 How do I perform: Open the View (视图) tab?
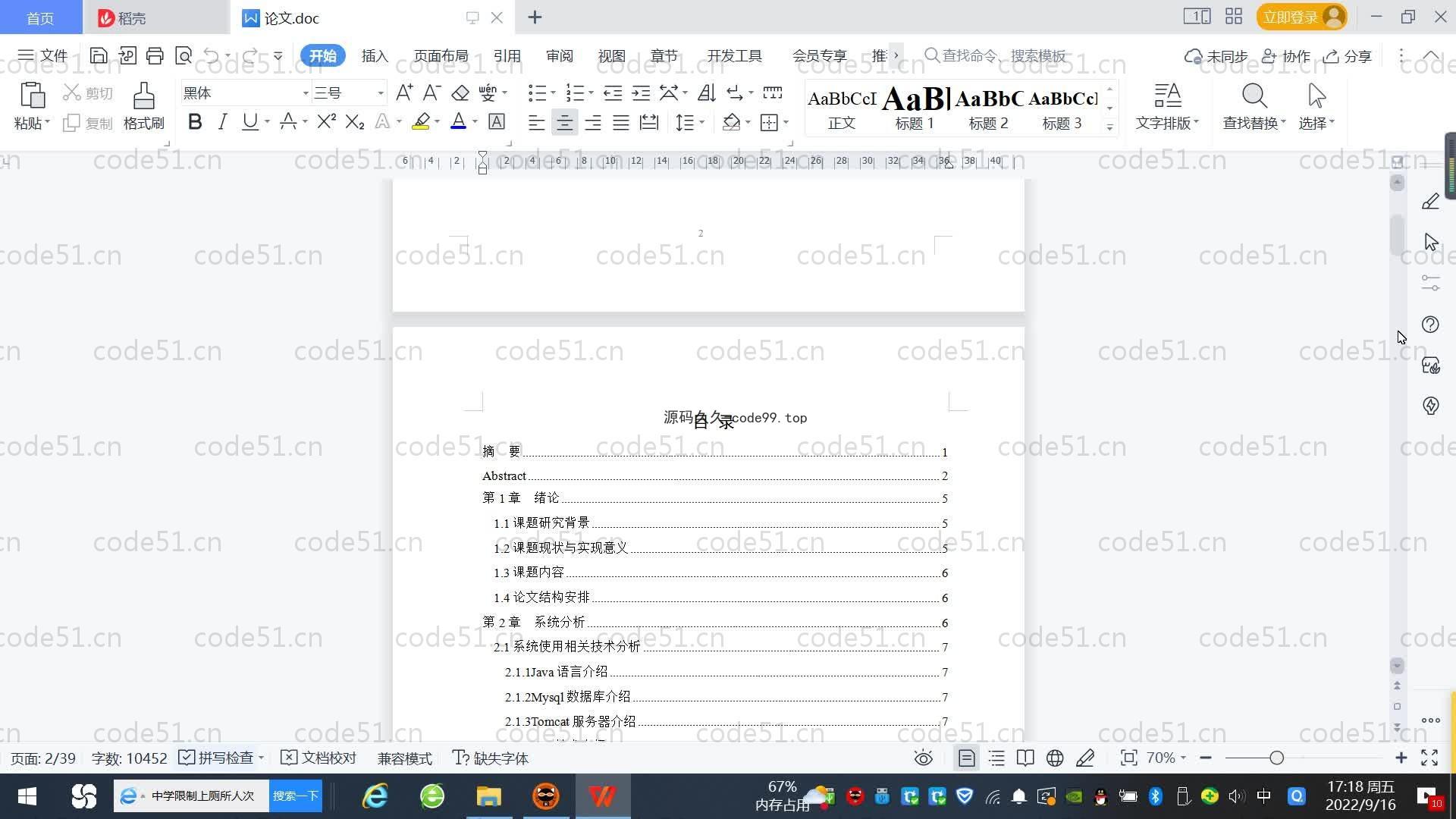[612, 56]
